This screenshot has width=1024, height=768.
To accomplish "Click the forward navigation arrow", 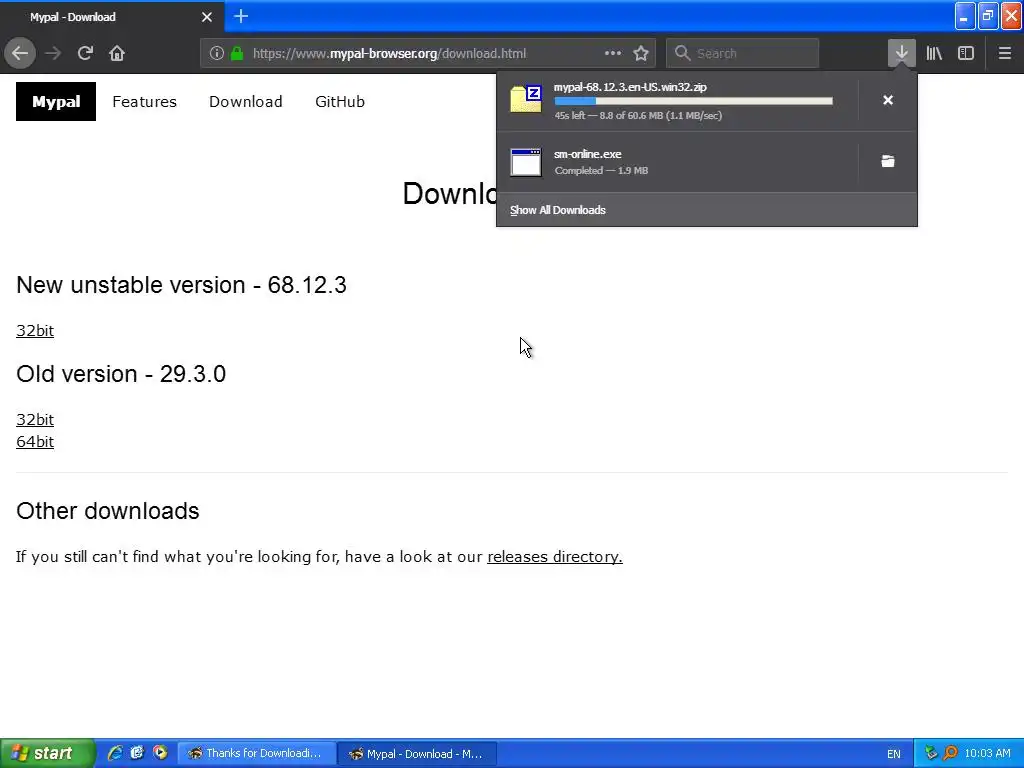I will click(x=53, y=54).
